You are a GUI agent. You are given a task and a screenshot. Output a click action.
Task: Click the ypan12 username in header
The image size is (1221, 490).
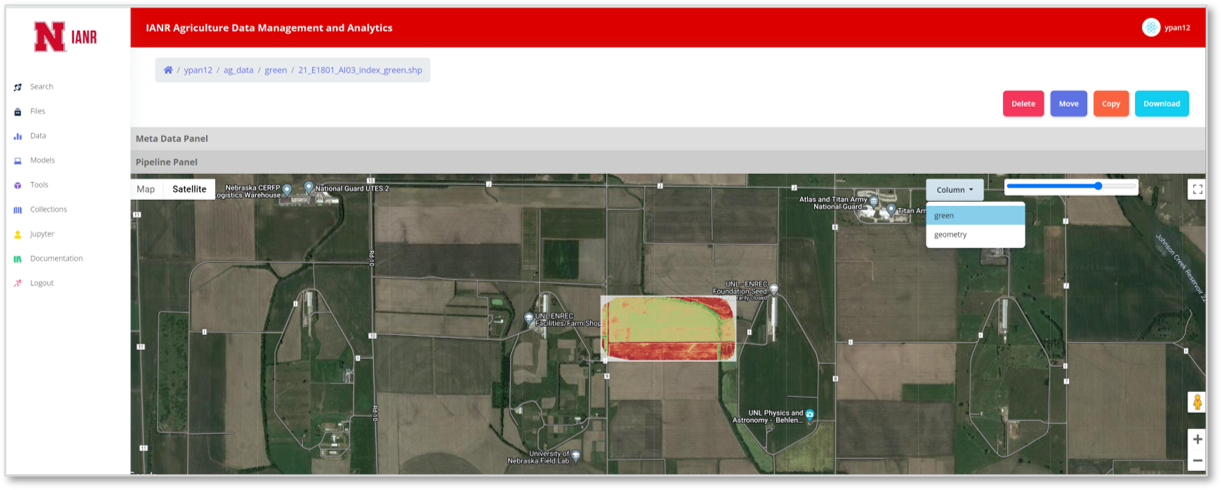coord(1177,28)
